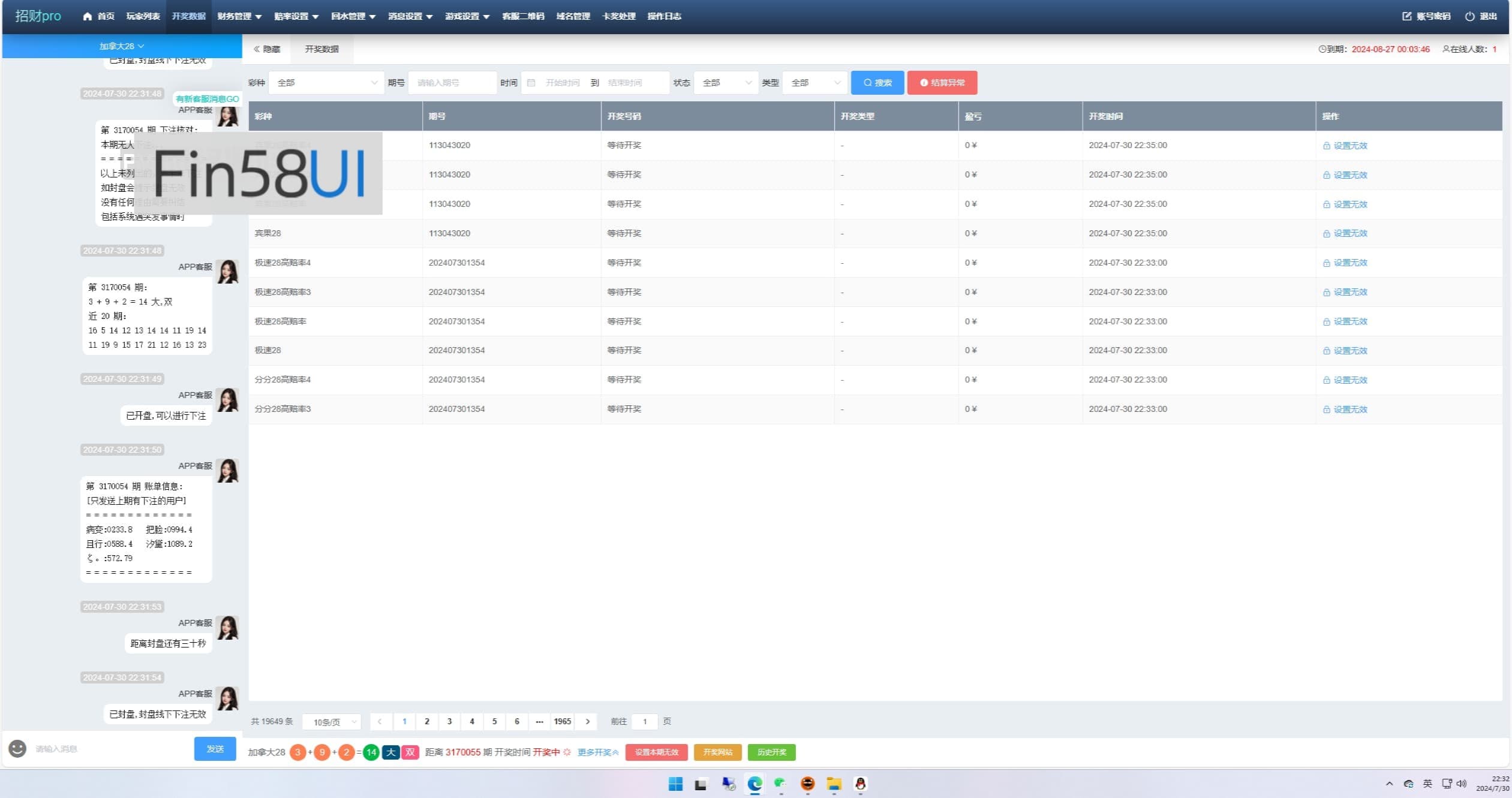Open the 10条/页 page size dropdown
The height and width of the screenshot is (798, 1512).
coord(332,722)
